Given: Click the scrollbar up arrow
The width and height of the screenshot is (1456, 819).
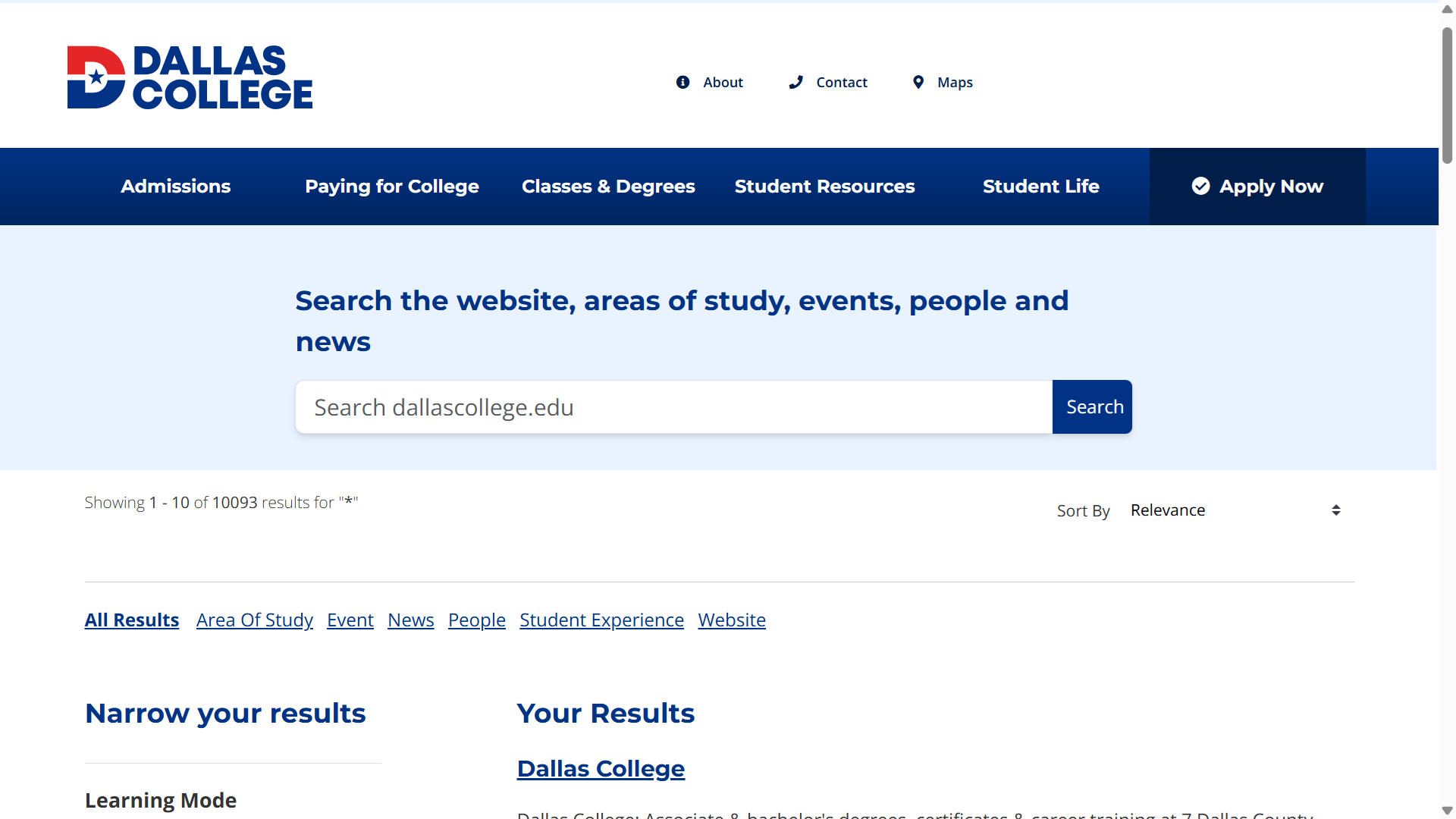Looking at the screenshot, I should 1445,9.
